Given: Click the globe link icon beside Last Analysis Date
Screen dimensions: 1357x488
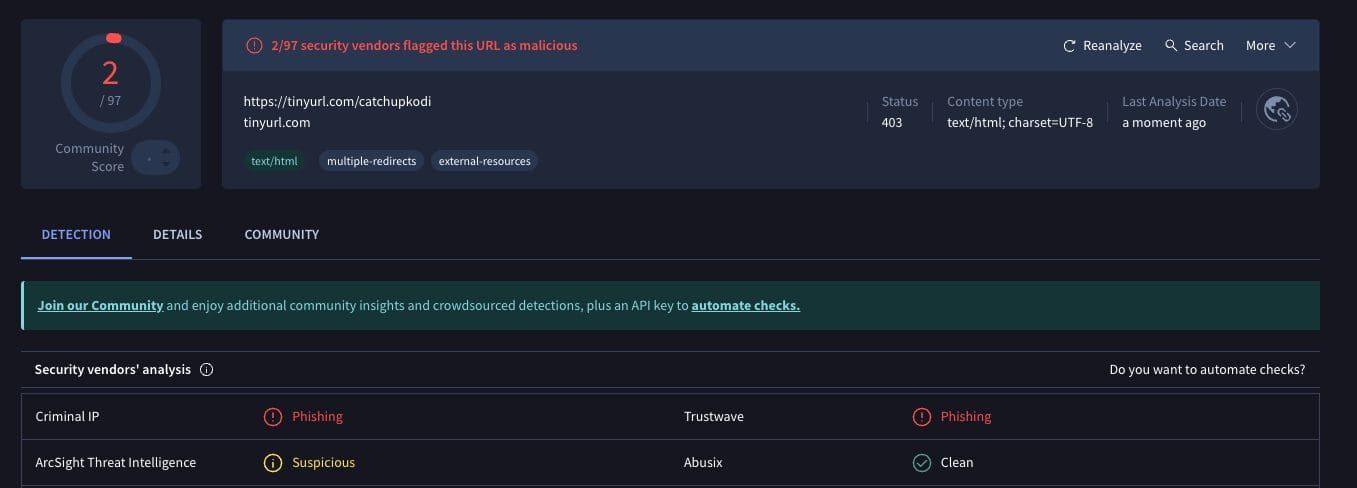Looking at the screenshot, I should (1278, 110).
